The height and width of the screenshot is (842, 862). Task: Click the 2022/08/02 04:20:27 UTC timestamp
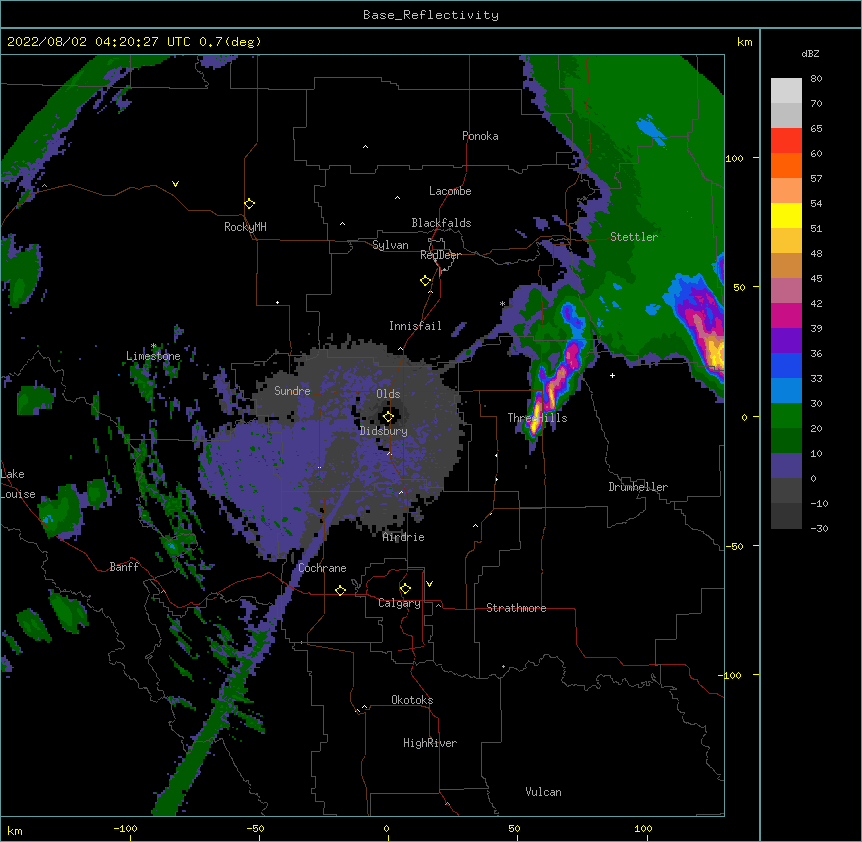click(x=99, y=42)
